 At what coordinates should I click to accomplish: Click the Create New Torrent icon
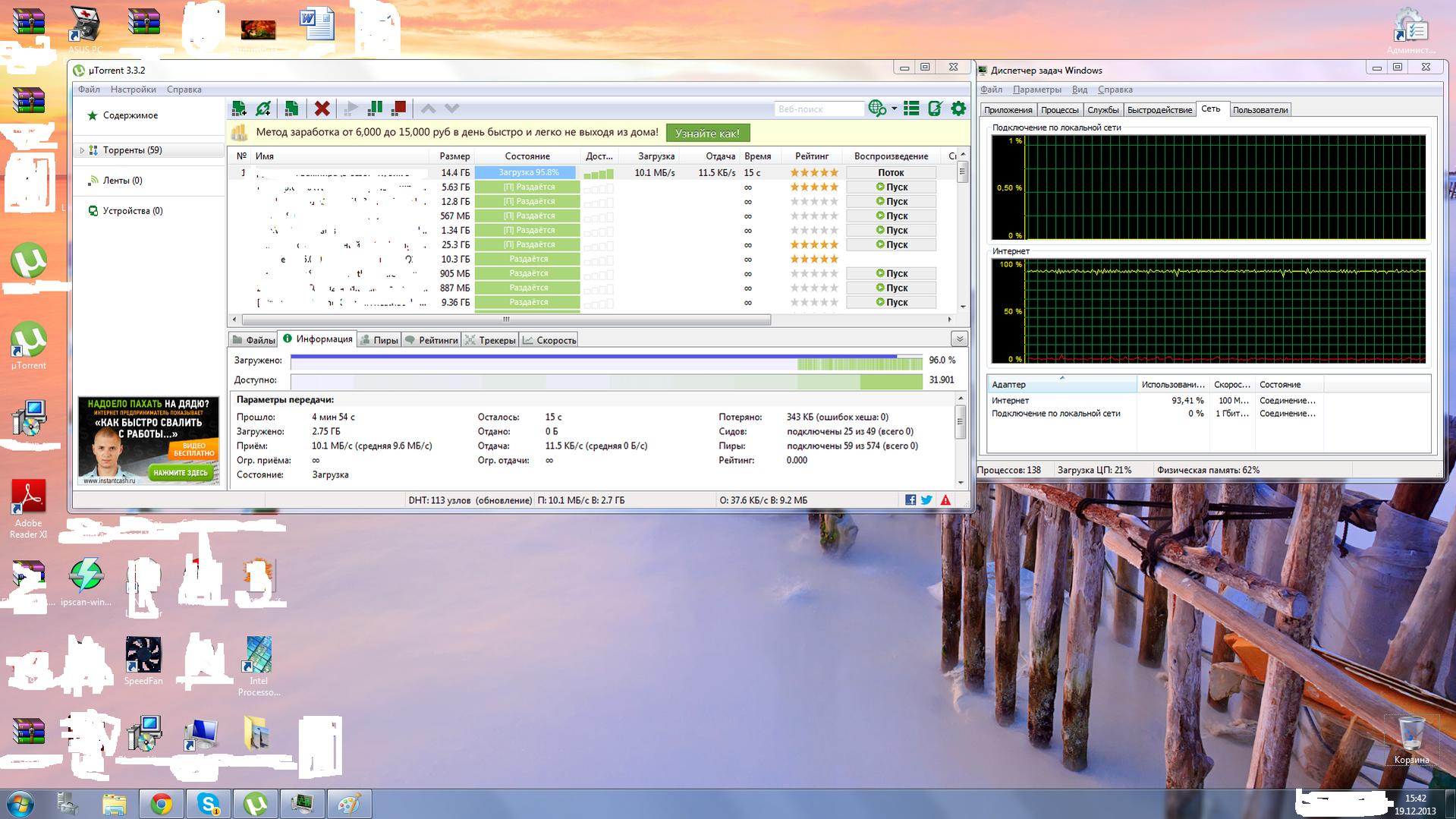(x=291, y=109)
